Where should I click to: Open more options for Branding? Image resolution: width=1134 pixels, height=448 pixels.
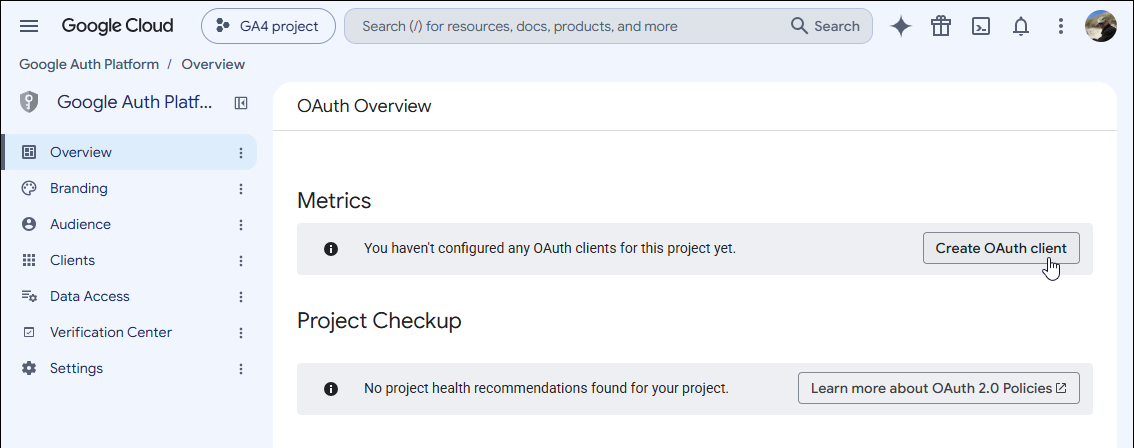click(x=241, y=189)
